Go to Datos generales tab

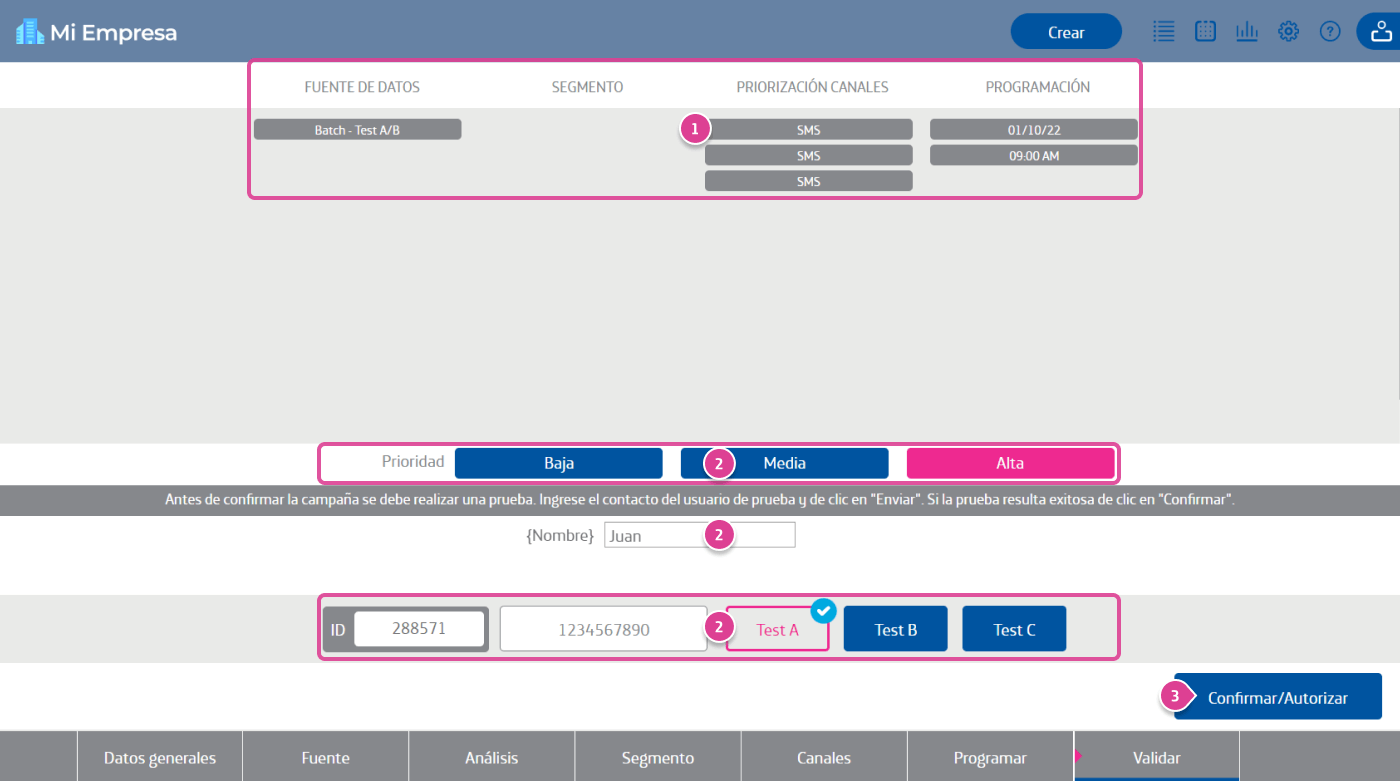(x=160, y=757)
